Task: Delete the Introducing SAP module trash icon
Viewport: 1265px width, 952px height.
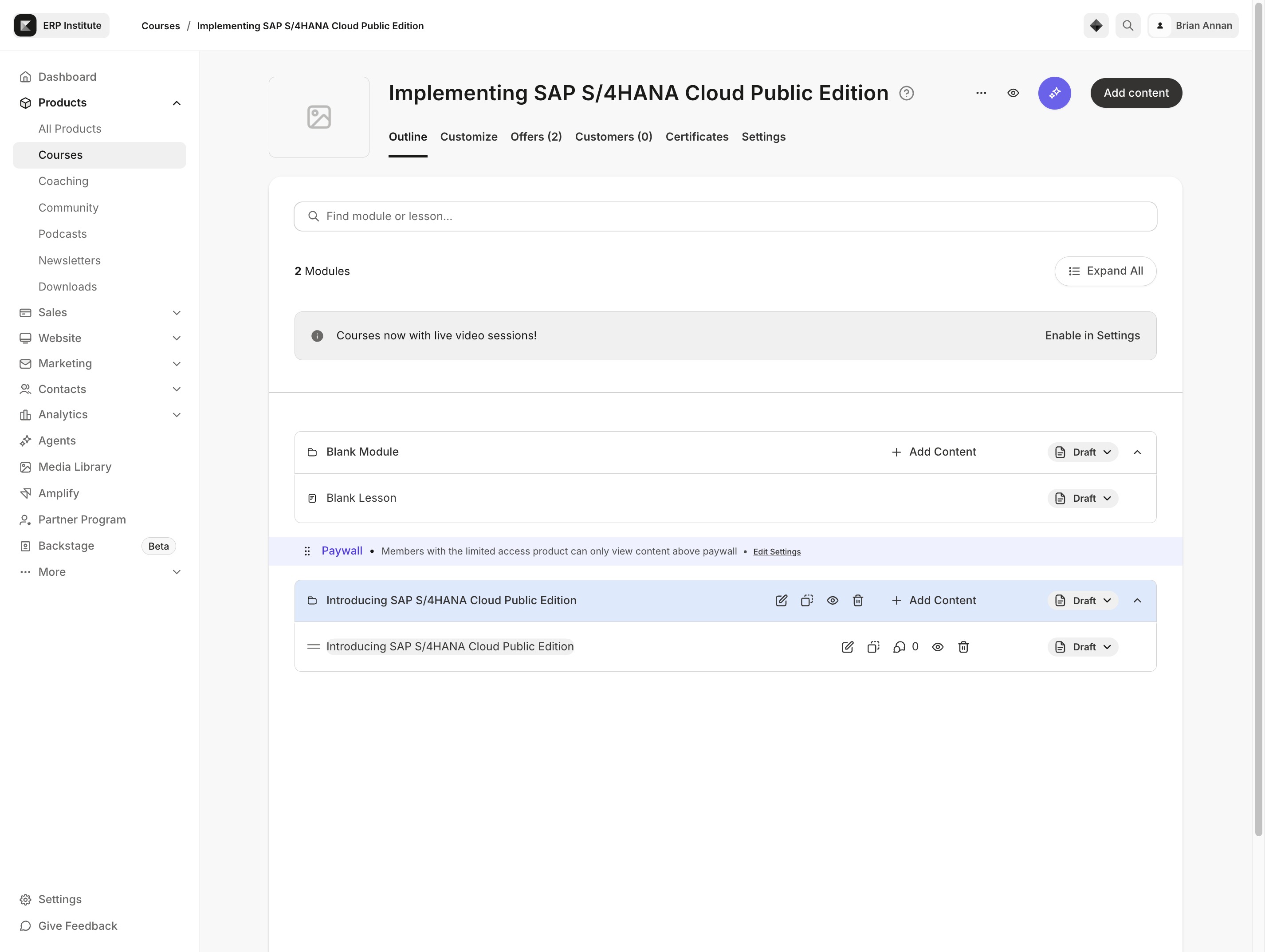Action: click(858, 600)
